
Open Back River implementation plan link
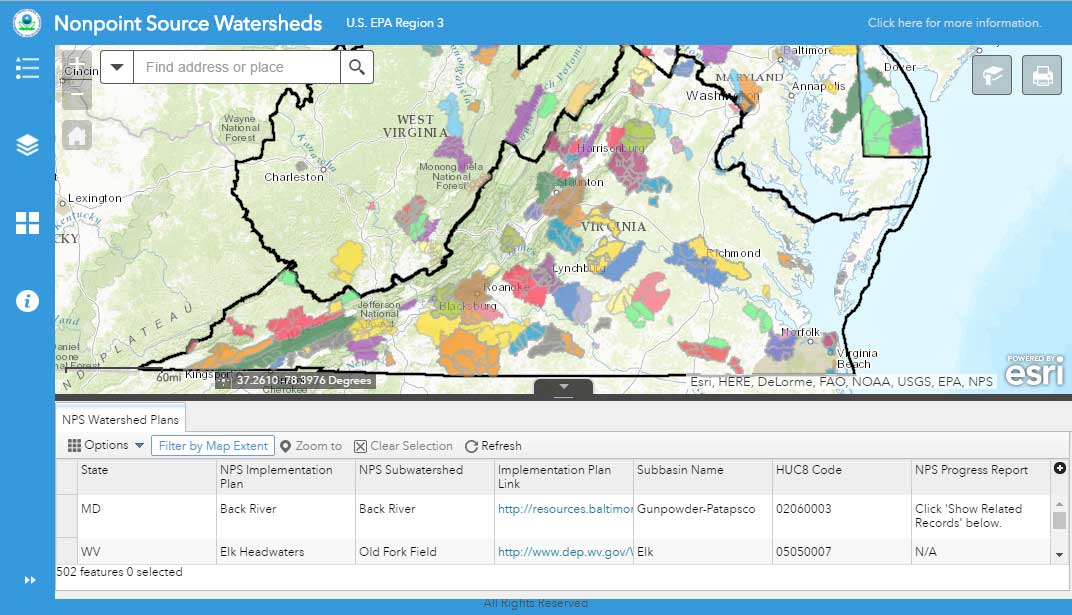click(565, 508)
